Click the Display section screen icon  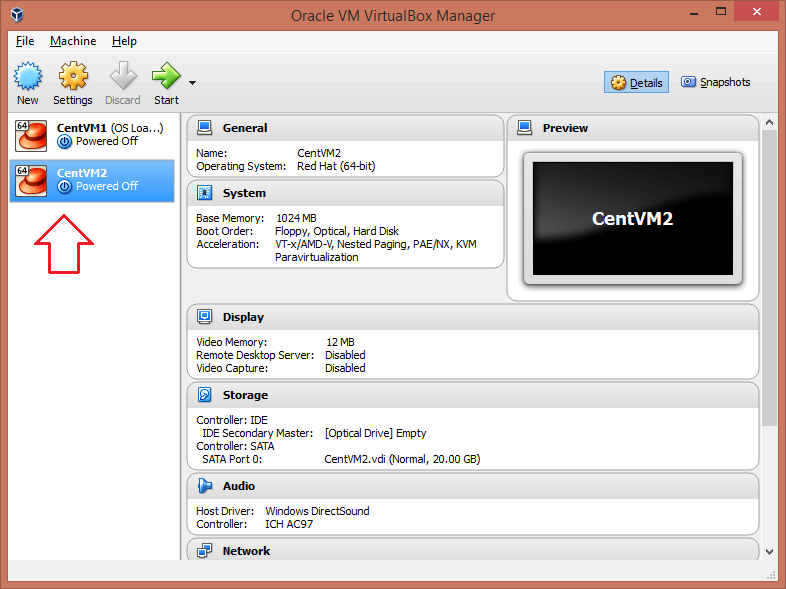(x=205, y=317)
